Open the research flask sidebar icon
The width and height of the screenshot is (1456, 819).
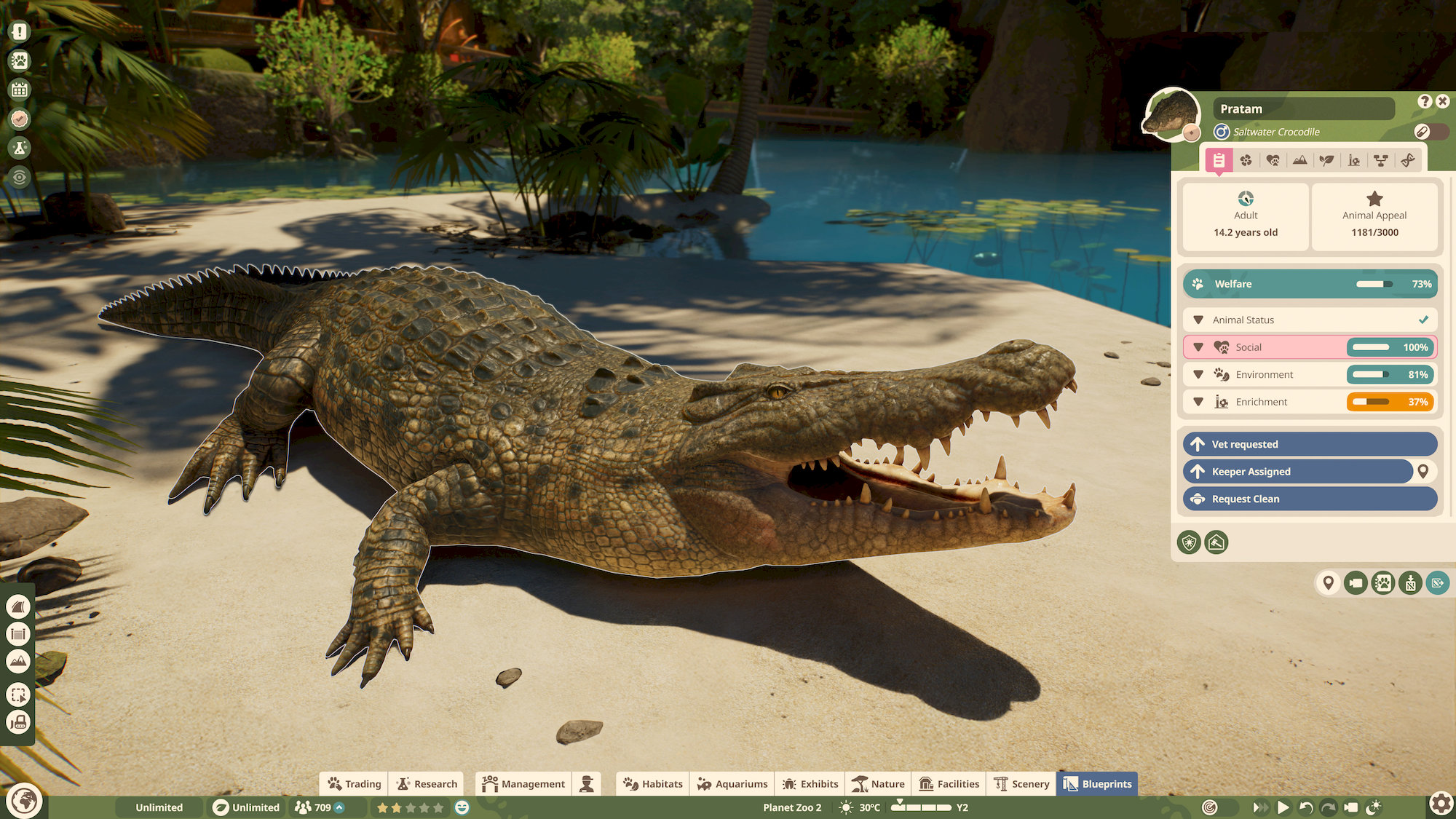[x=20, y=148]
